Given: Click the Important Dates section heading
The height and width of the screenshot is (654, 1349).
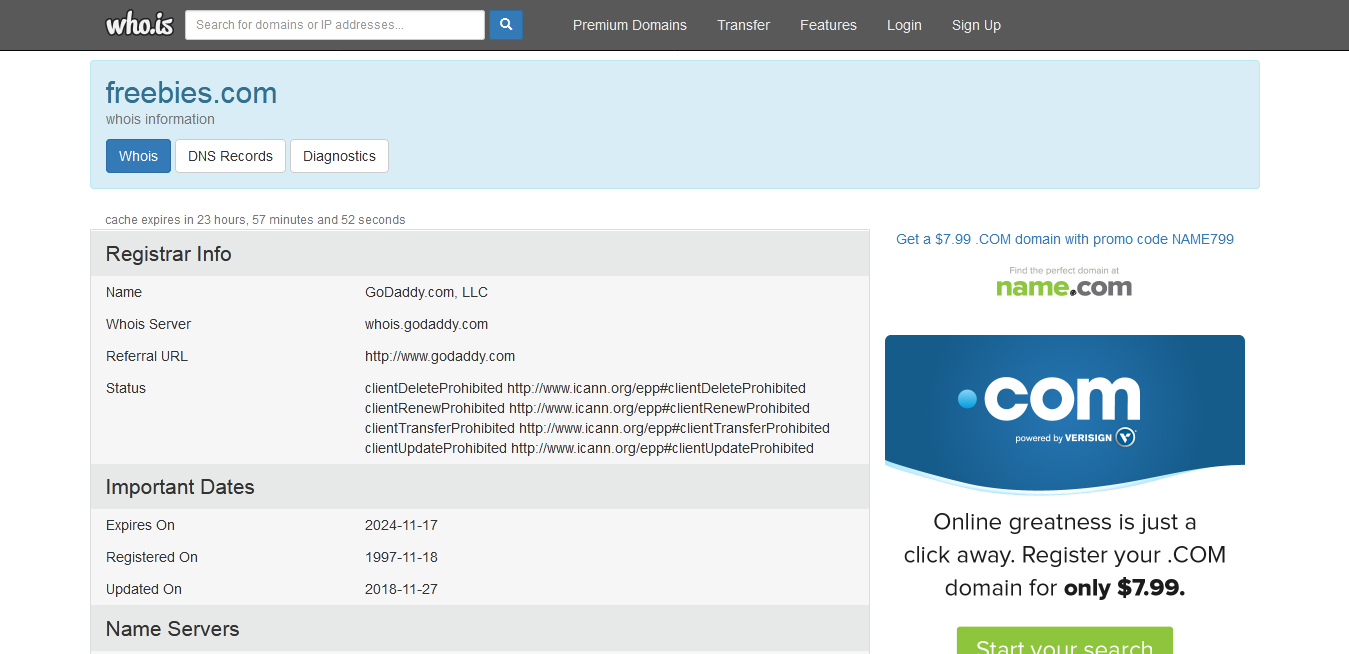Looking at the screenshot, I should (180, 487).
